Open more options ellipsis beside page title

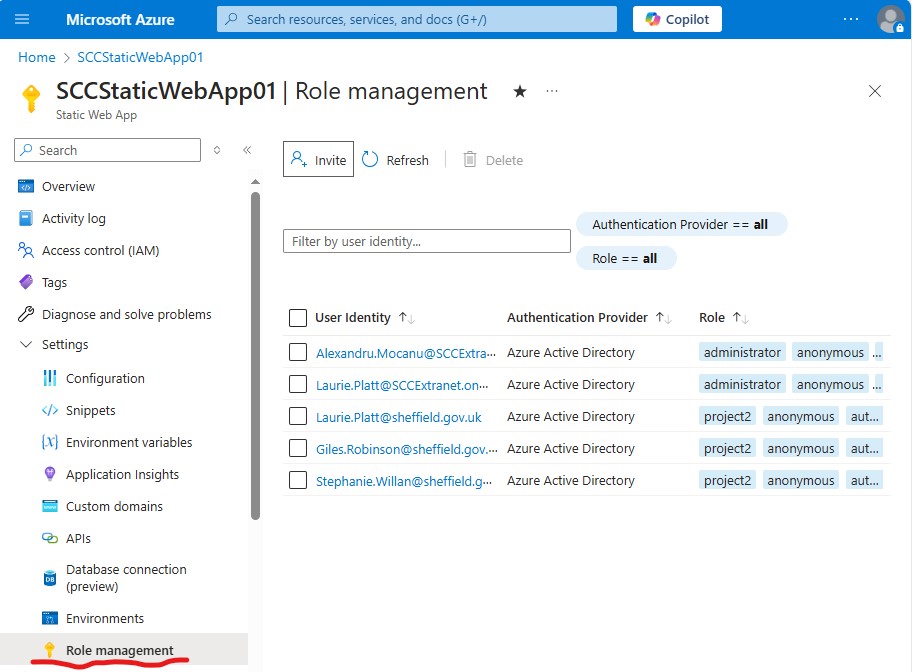[x=552, y=91]
